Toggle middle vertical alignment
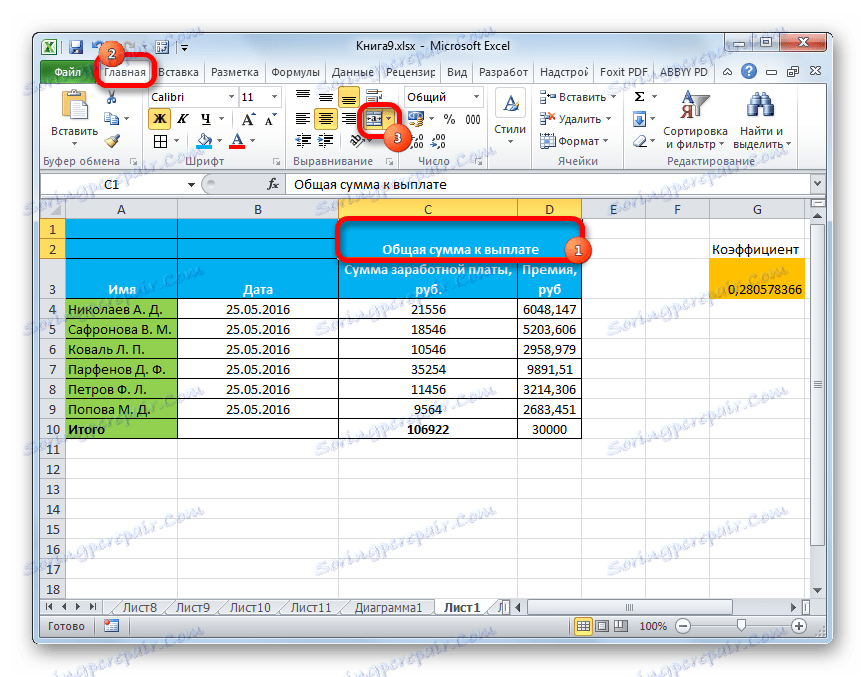 [x=326, y=97]
